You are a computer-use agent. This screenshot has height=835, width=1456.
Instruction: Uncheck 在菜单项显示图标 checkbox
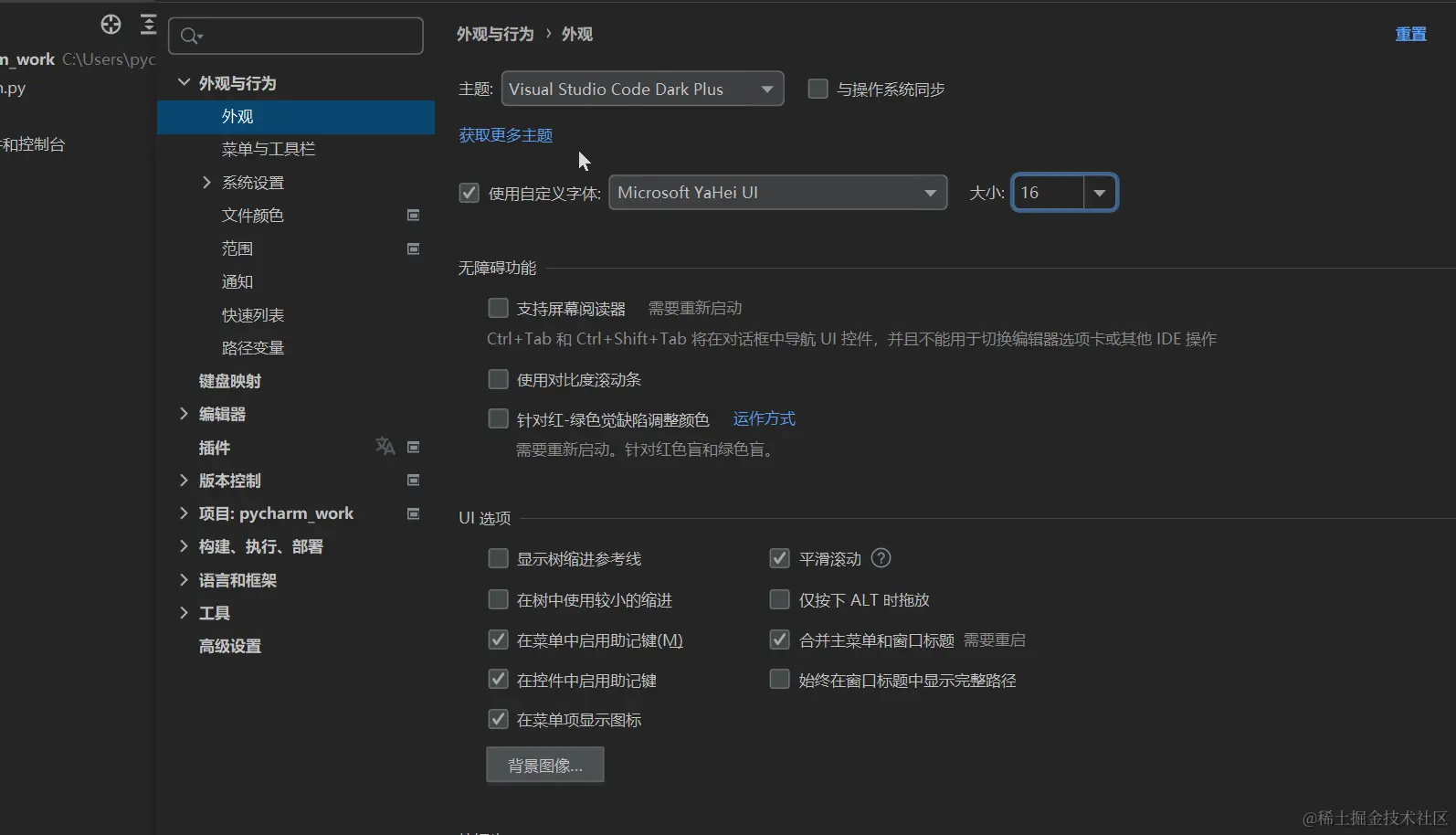pos(498,719)
